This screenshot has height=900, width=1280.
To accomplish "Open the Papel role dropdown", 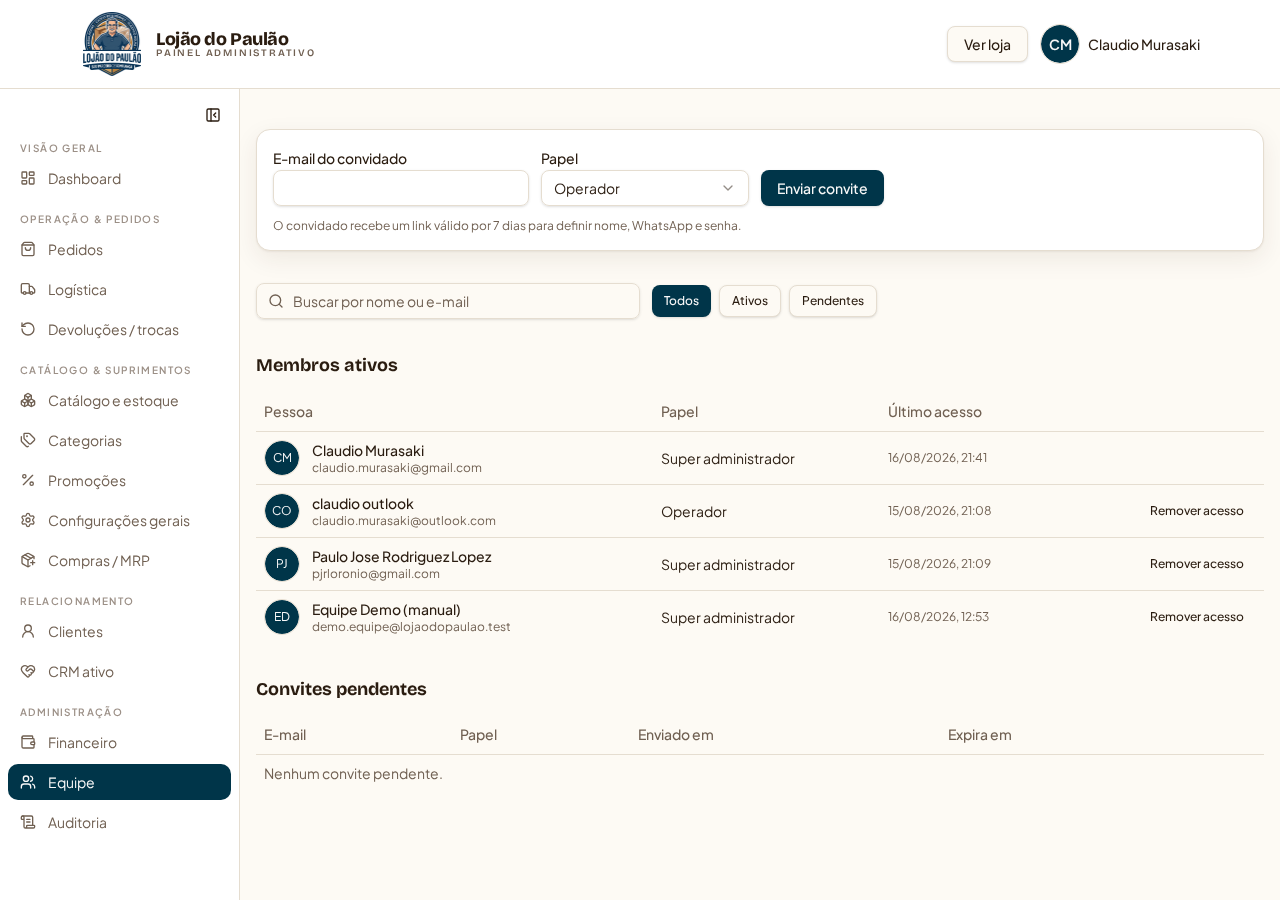I will pos(645,188).
